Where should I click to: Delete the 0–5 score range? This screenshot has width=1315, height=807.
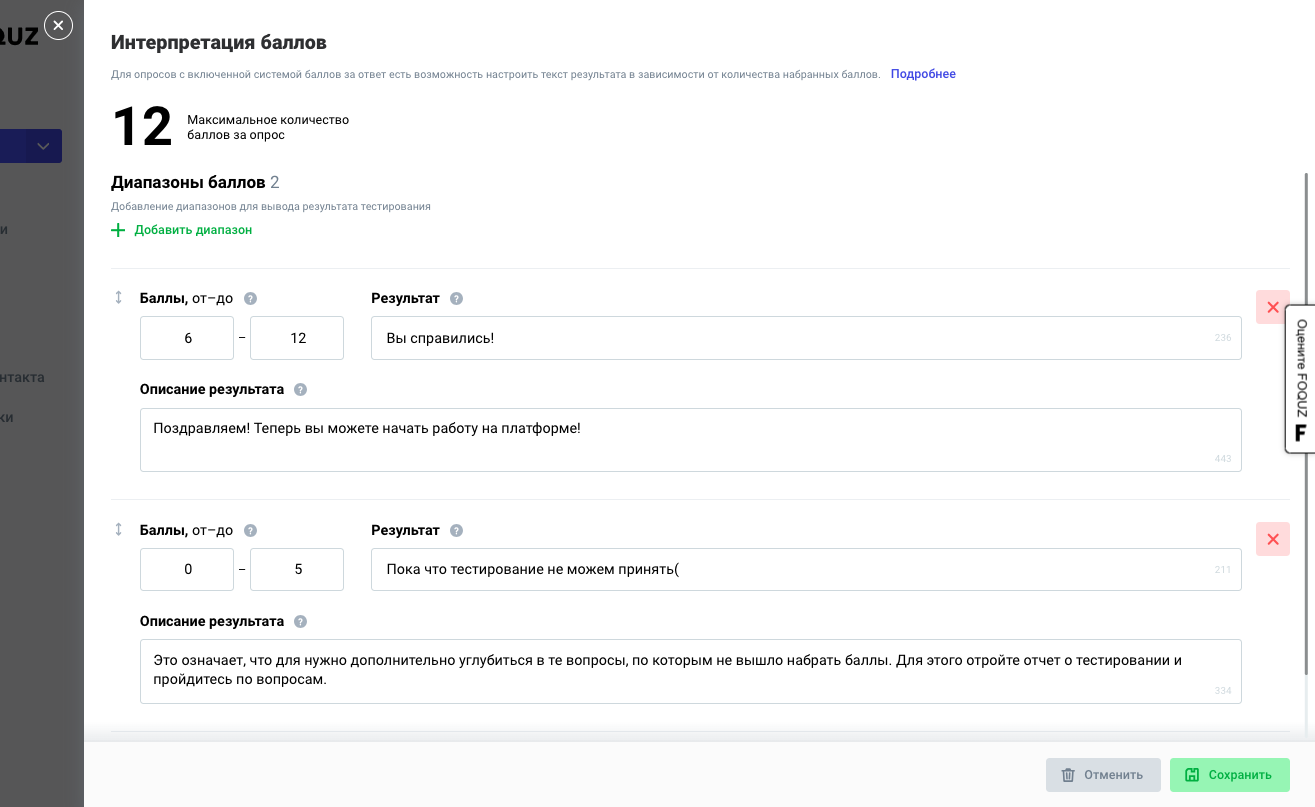[1273, 539]
